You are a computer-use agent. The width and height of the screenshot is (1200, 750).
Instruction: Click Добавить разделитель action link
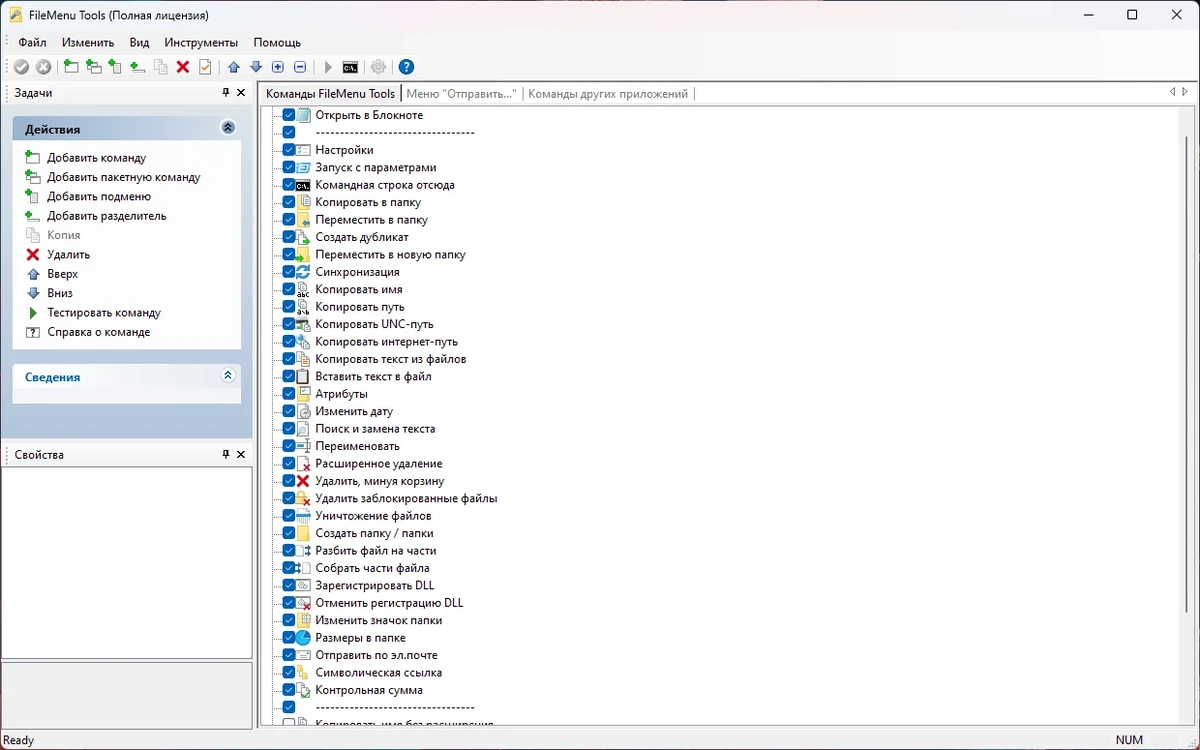[106, 216]
